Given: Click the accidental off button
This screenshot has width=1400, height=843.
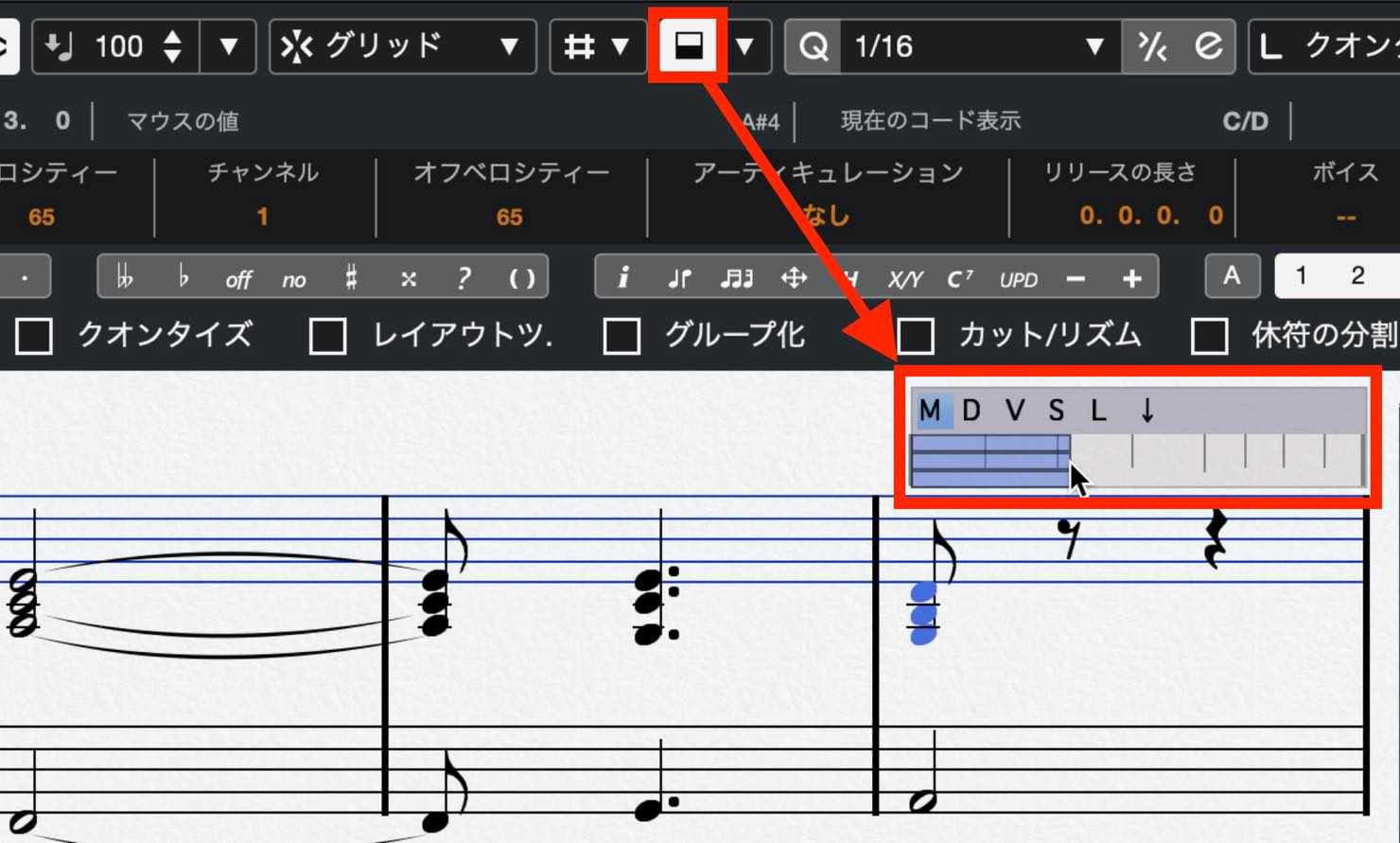Looking at the screenshot, I should click(238, 279).
